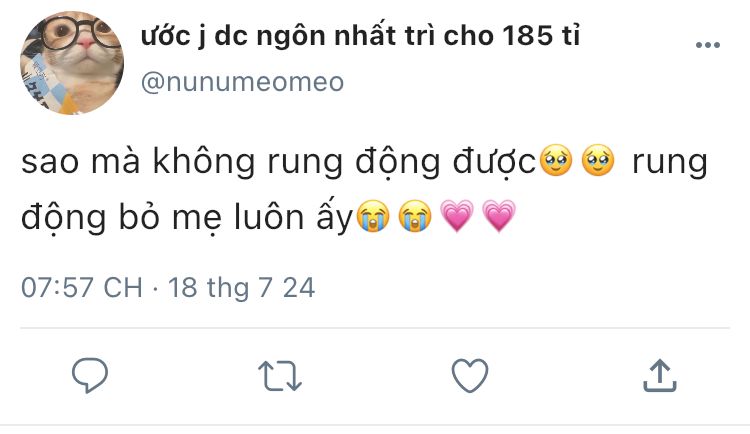The image size is (750, 434).
Task: Visit the @nunumeomeo handle link
Action: coord(243,82)
